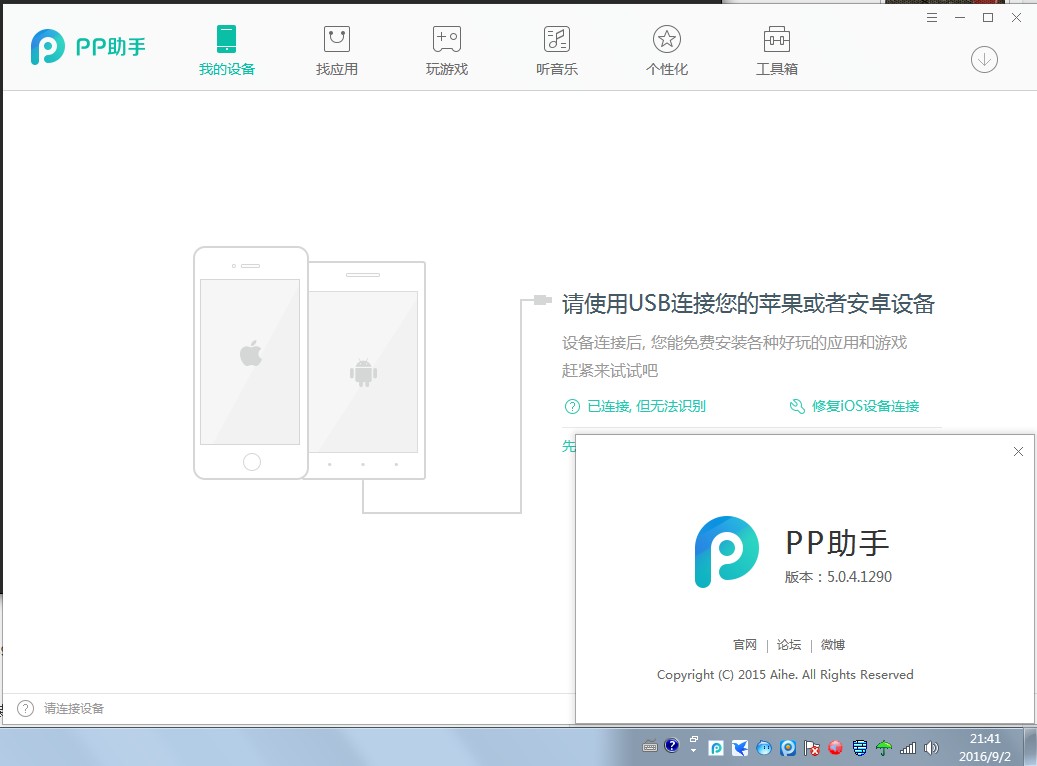Click the 请连接设备 status text
This screenshot has width=1037, height=766.
pyautogui.click(x=74, y=708)
